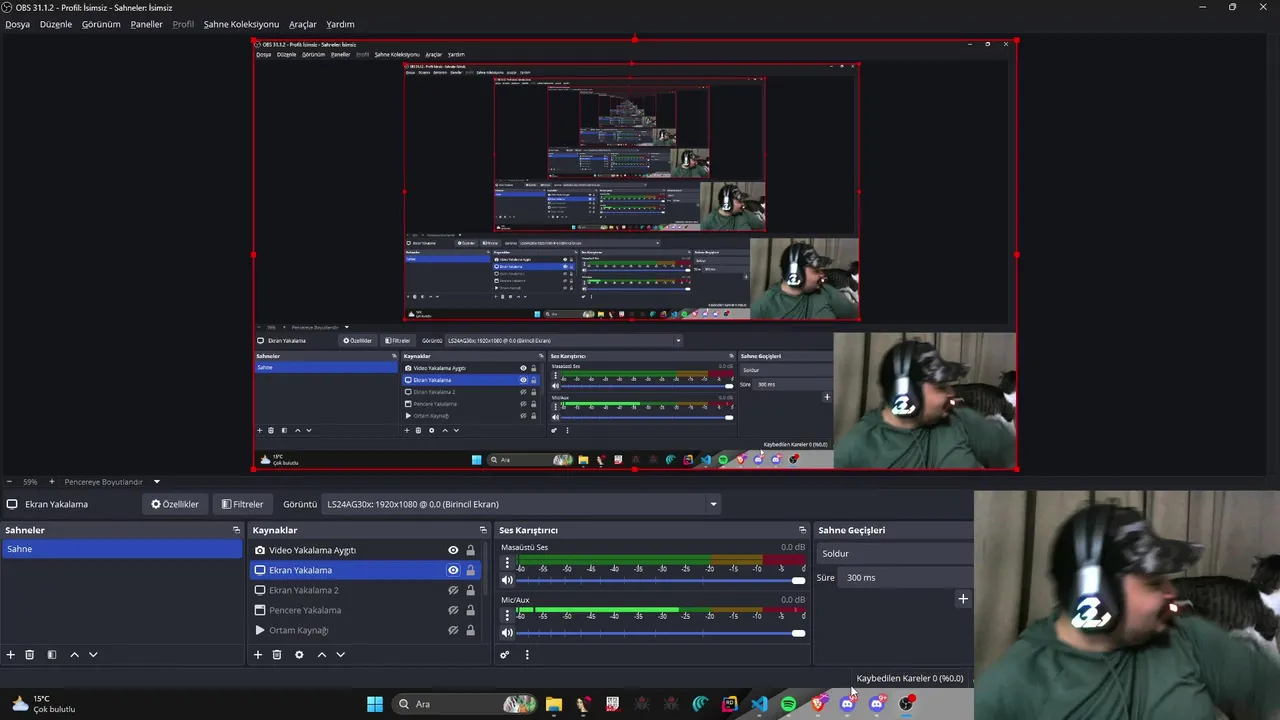Mute Masaüstü Ses speaker icon

click(507, 580)
